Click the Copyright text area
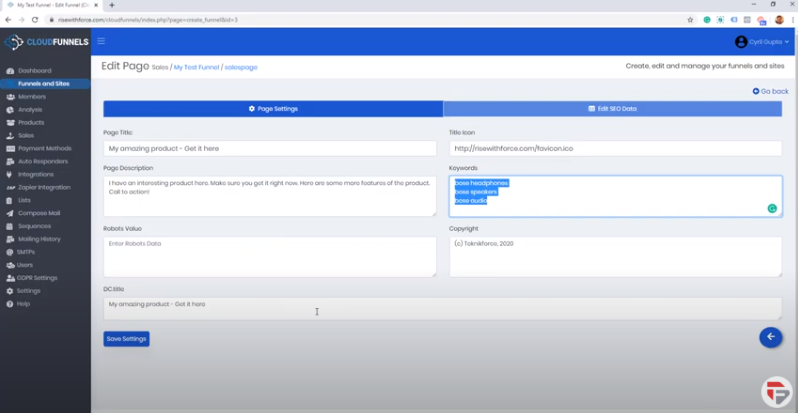Screen dimensions: 798x413 (614, 255)
